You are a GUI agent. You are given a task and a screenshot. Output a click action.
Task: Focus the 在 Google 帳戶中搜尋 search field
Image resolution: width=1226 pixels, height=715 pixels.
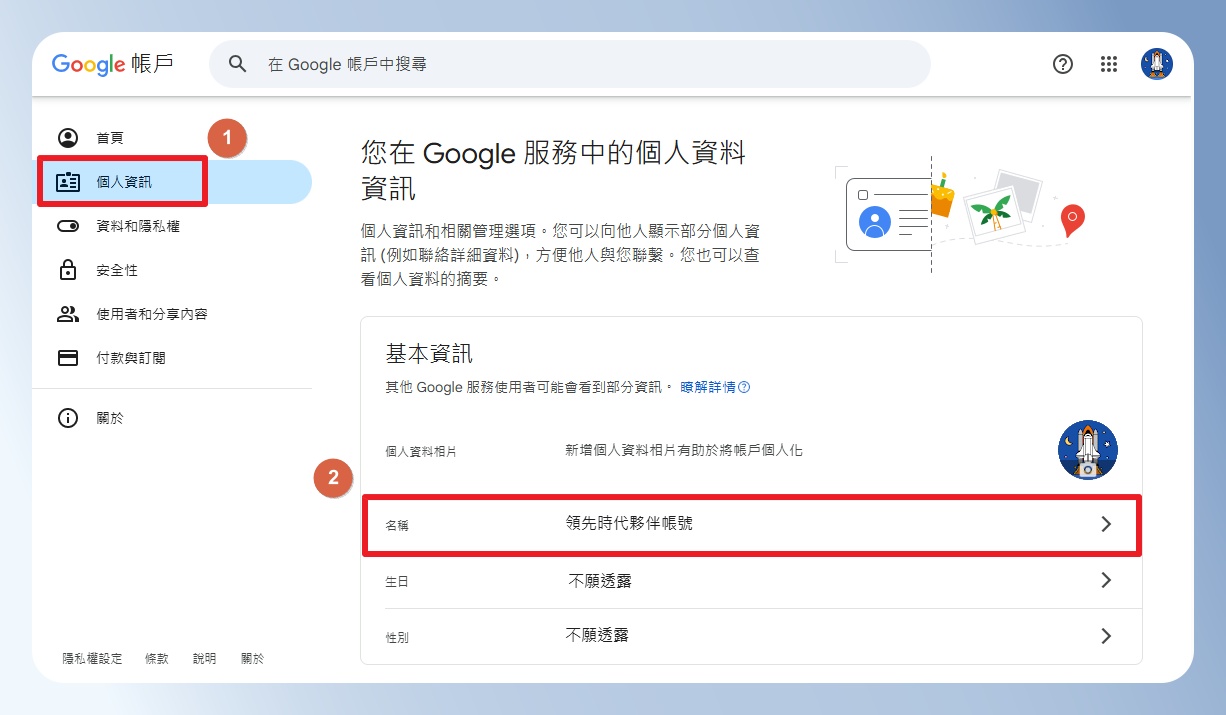pyautogui.click(x=570, y=64)
